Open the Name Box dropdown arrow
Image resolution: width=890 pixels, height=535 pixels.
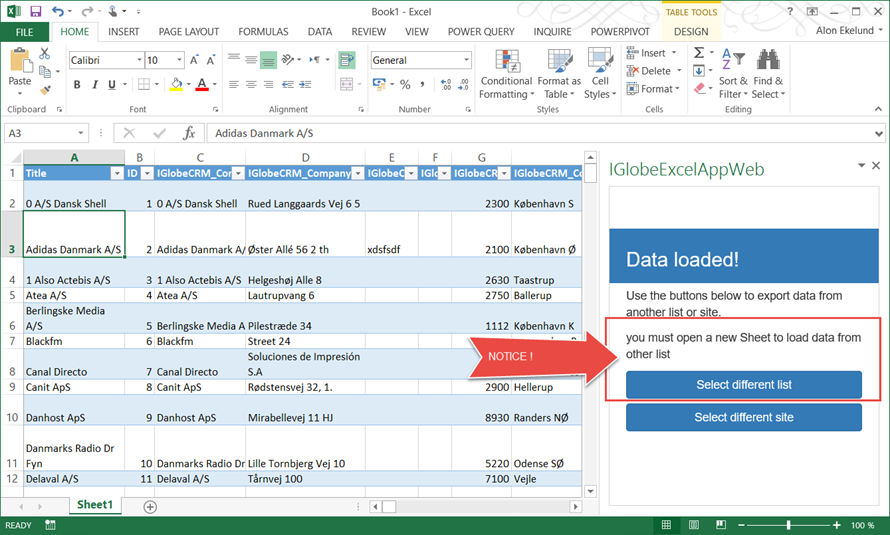tap(81, 133)
